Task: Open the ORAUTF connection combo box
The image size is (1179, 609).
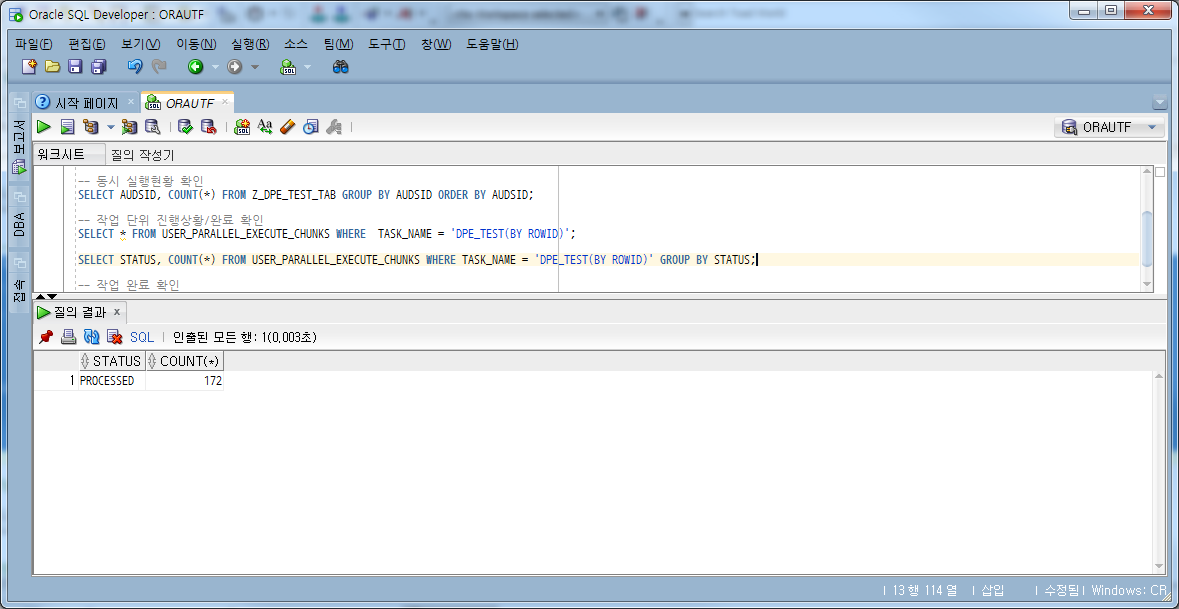Action: point(1109,127)
